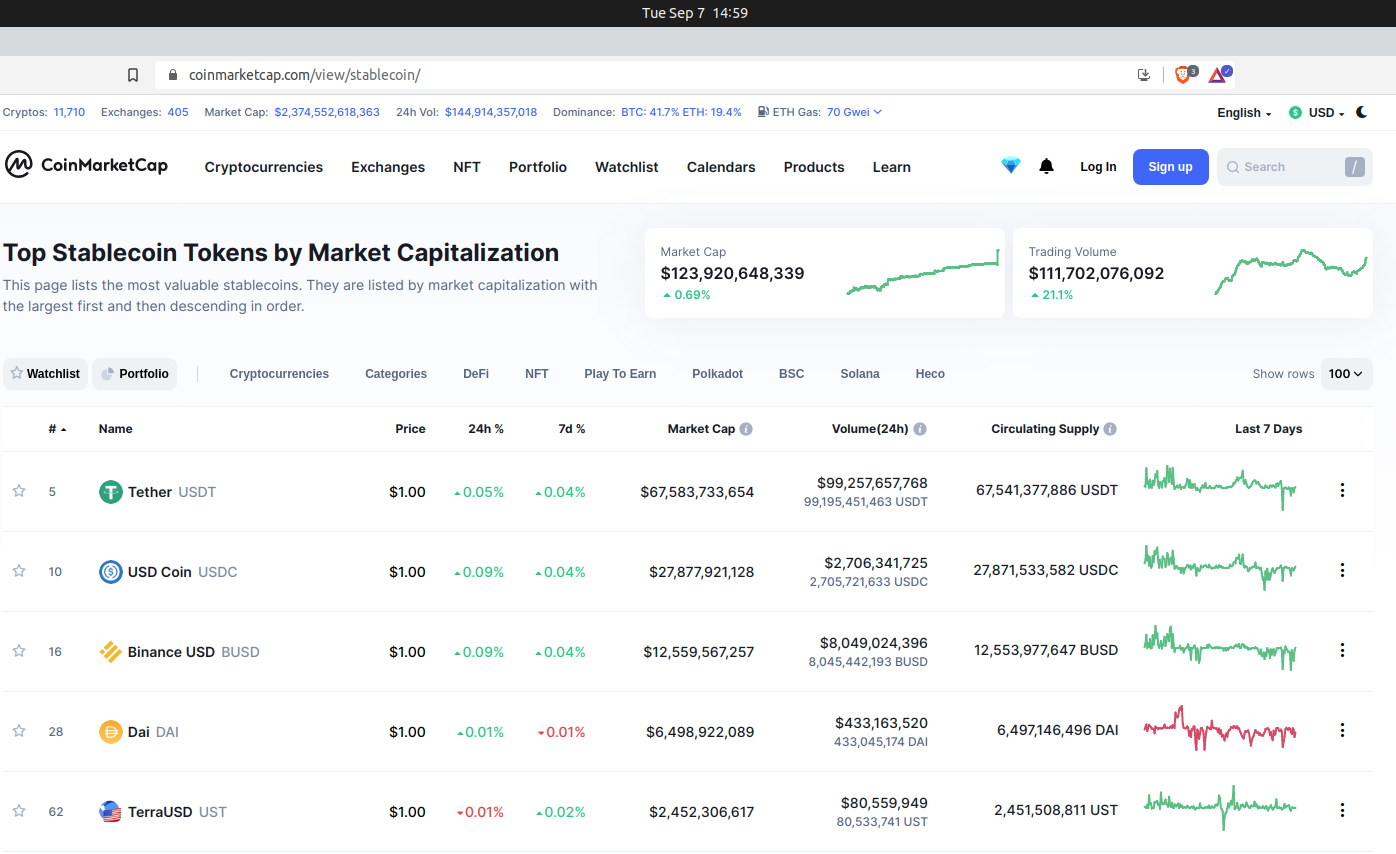Click the CoinMarketCap logo

tap(86, 165)
